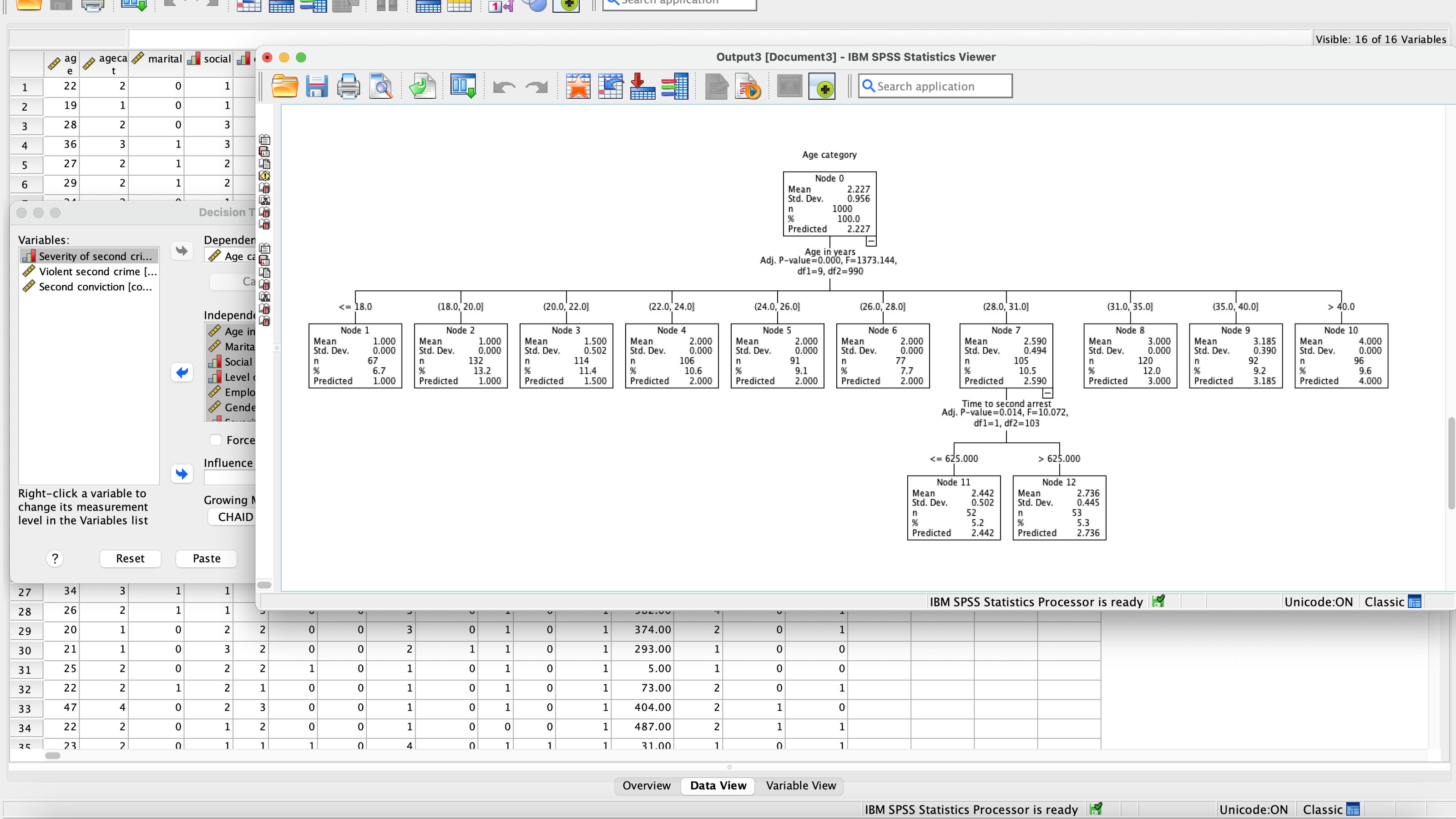Enable the Force first variable checkbox
This screenshot has width=1456, height=819.
(215, 440)
